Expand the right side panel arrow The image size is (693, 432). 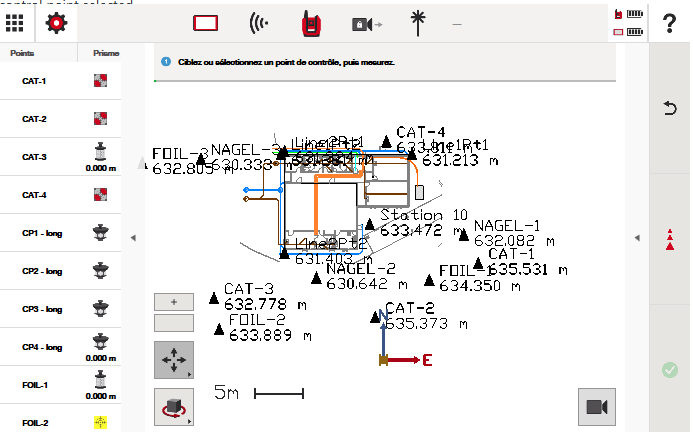(x=638, y=237)
